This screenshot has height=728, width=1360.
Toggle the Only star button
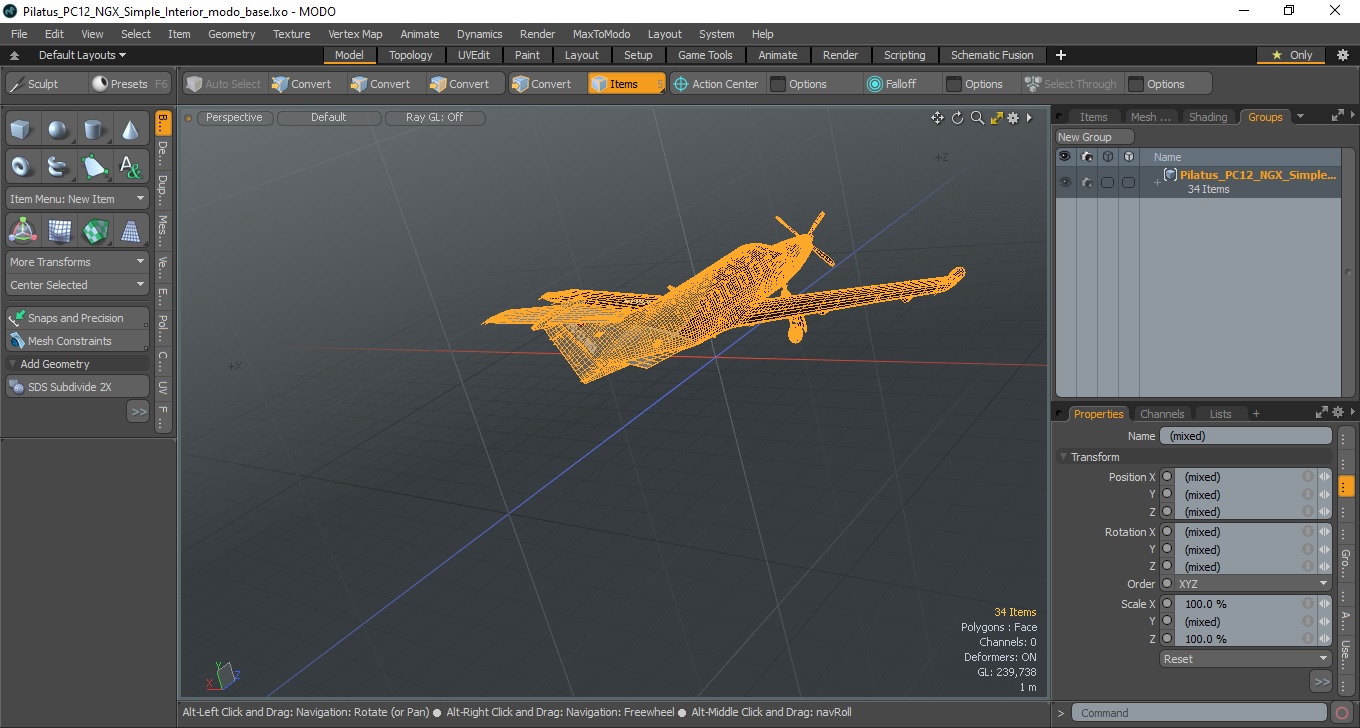point(1292,55)
